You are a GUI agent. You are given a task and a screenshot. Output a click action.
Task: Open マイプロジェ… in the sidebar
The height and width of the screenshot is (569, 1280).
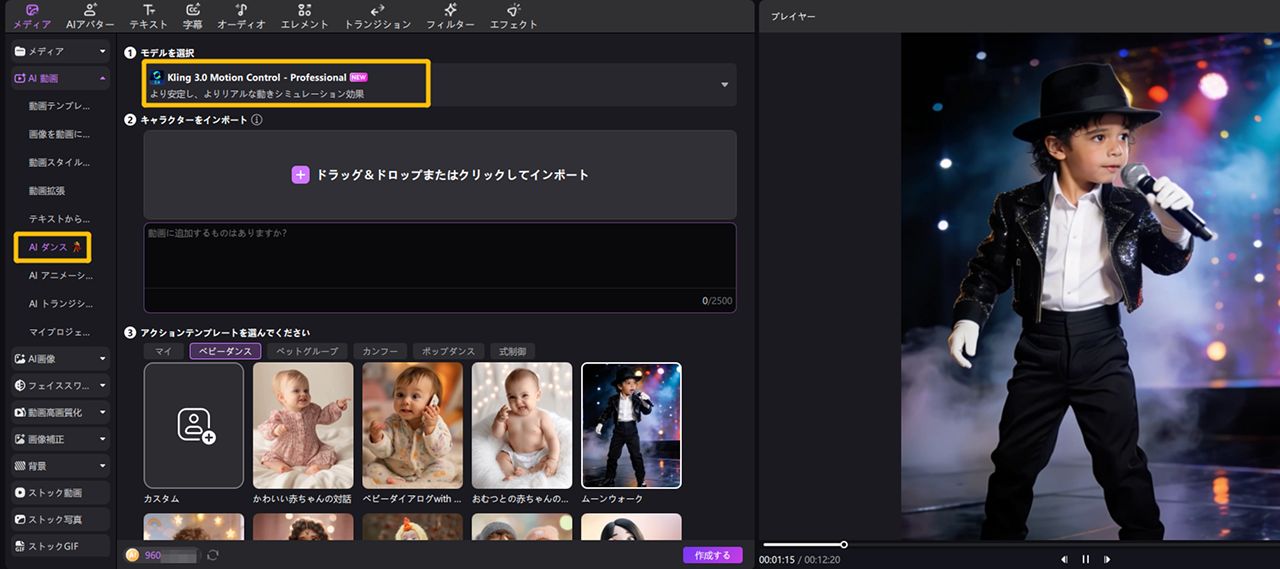pyautogui.click(x=60, y=331)
